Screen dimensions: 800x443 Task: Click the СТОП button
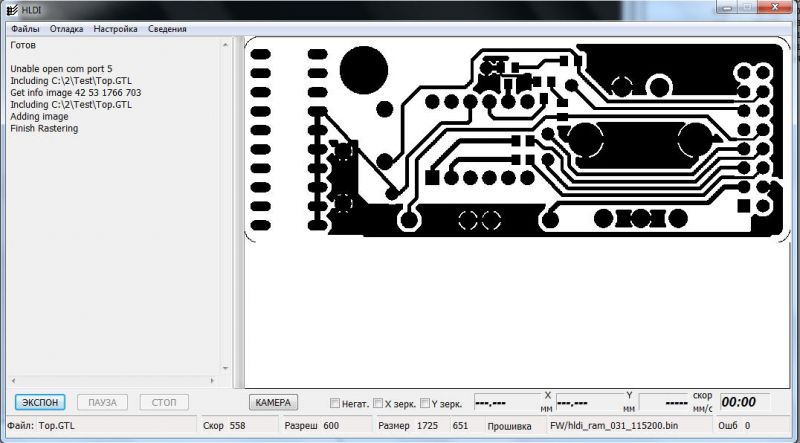[x=164, y=402]
